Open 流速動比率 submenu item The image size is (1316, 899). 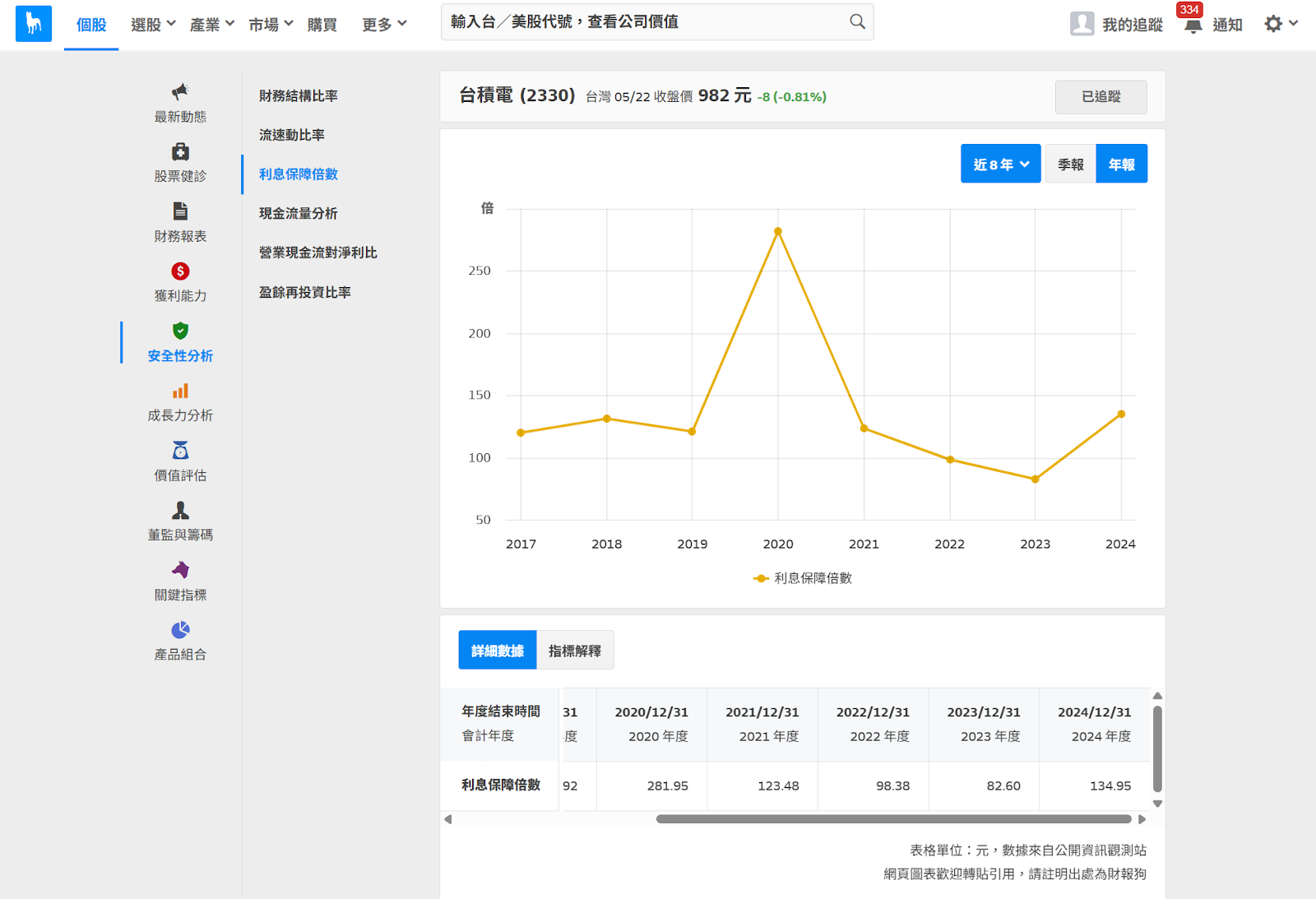coord(292,134)
